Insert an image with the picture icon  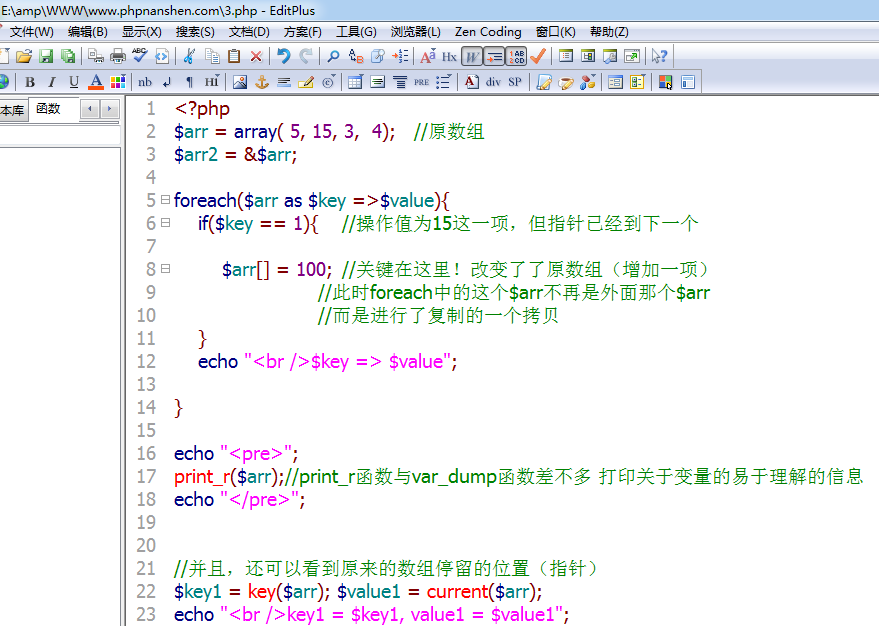(240, 82)
